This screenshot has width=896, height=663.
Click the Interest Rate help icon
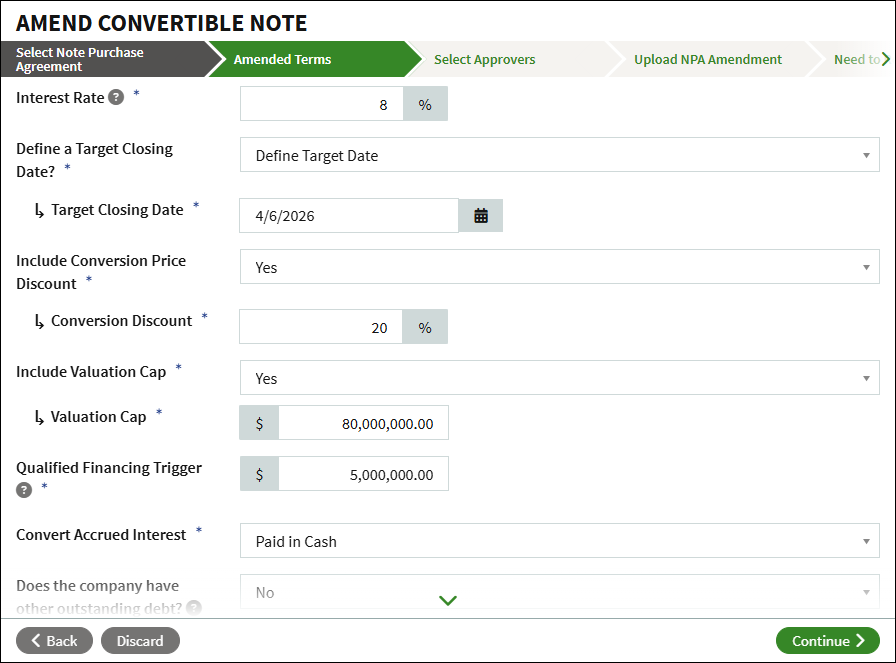(x=116, y=98)
